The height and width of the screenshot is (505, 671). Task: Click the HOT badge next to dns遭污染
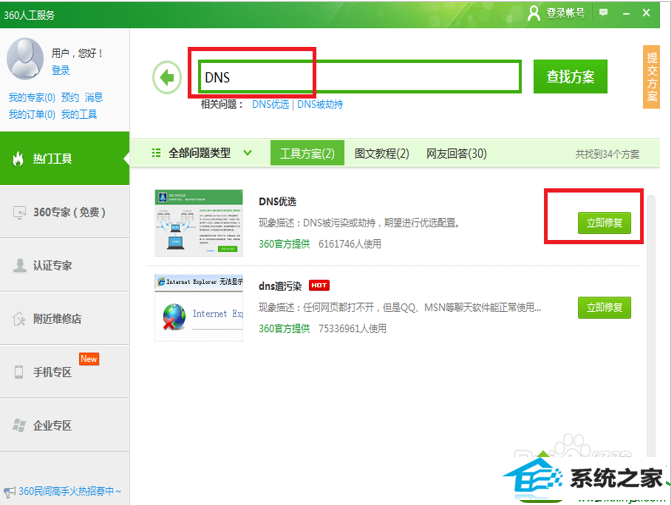click(x=319, y=285)
